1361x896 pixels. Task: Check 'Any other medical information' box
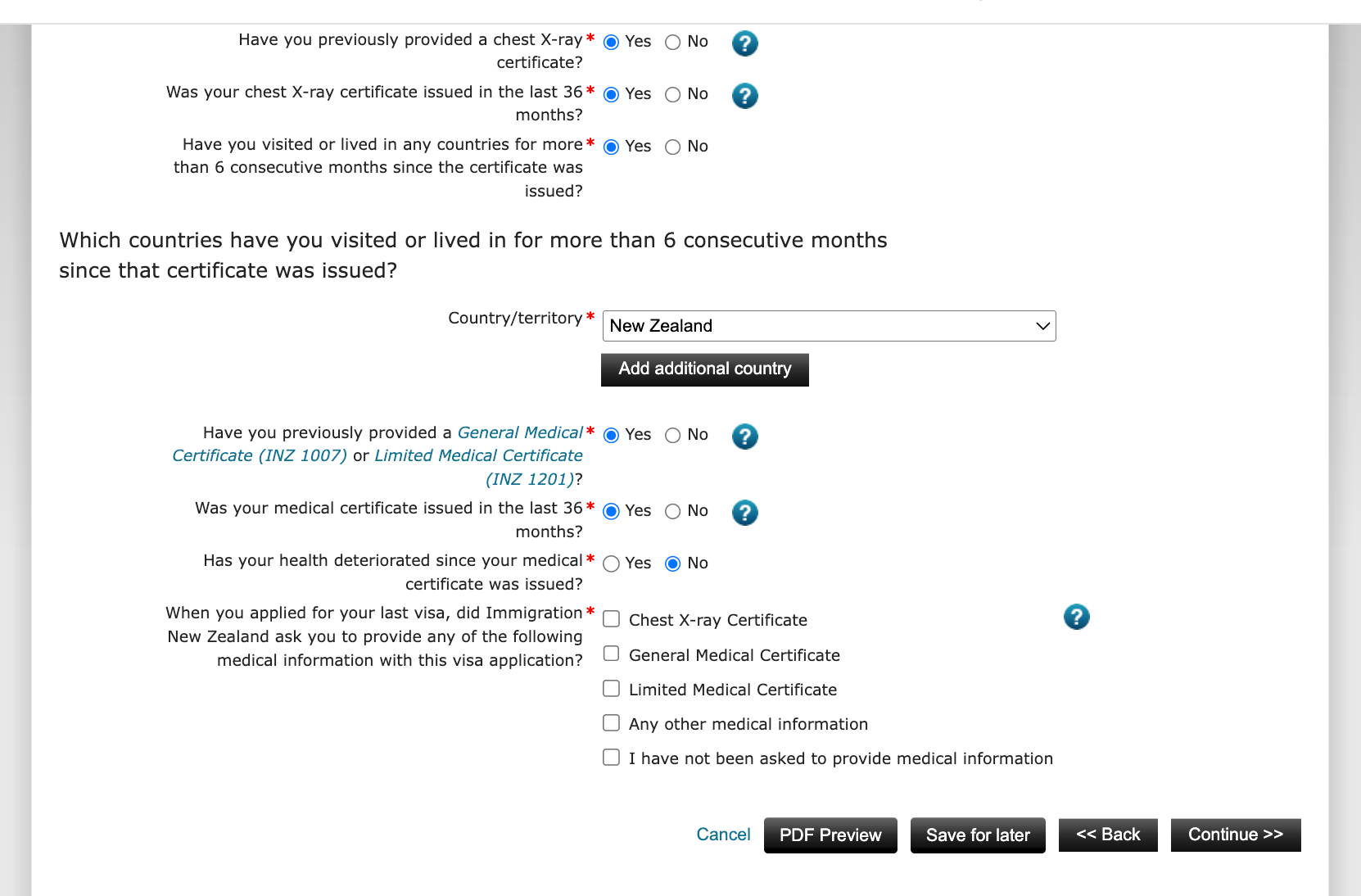(612, 723)
